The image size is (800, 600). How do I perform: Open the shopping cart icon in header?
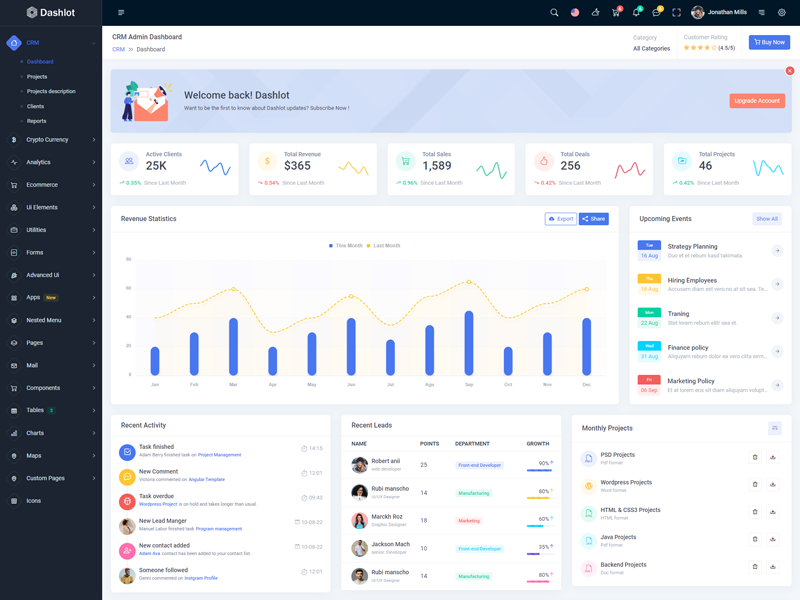[616, 13]
